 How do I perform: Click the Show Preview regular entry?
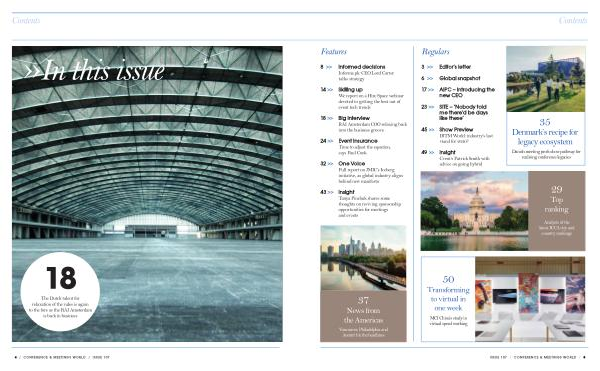(457, 135)
